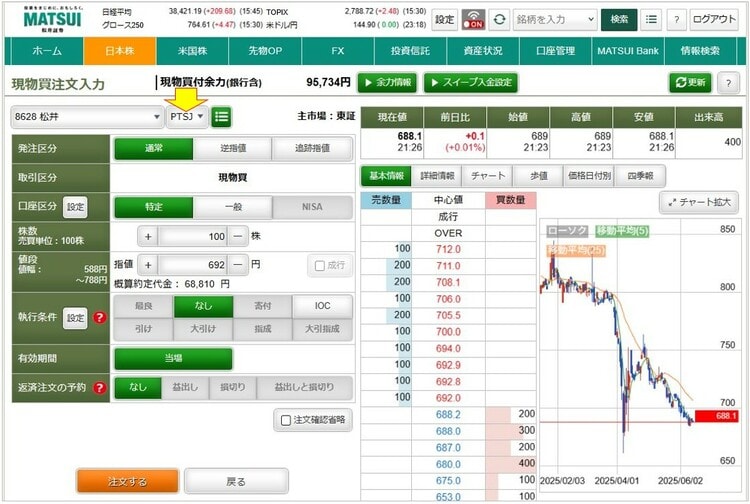750x504 pixels.
Task: Click 余力情報 button
Action: [x=387, y=83]
